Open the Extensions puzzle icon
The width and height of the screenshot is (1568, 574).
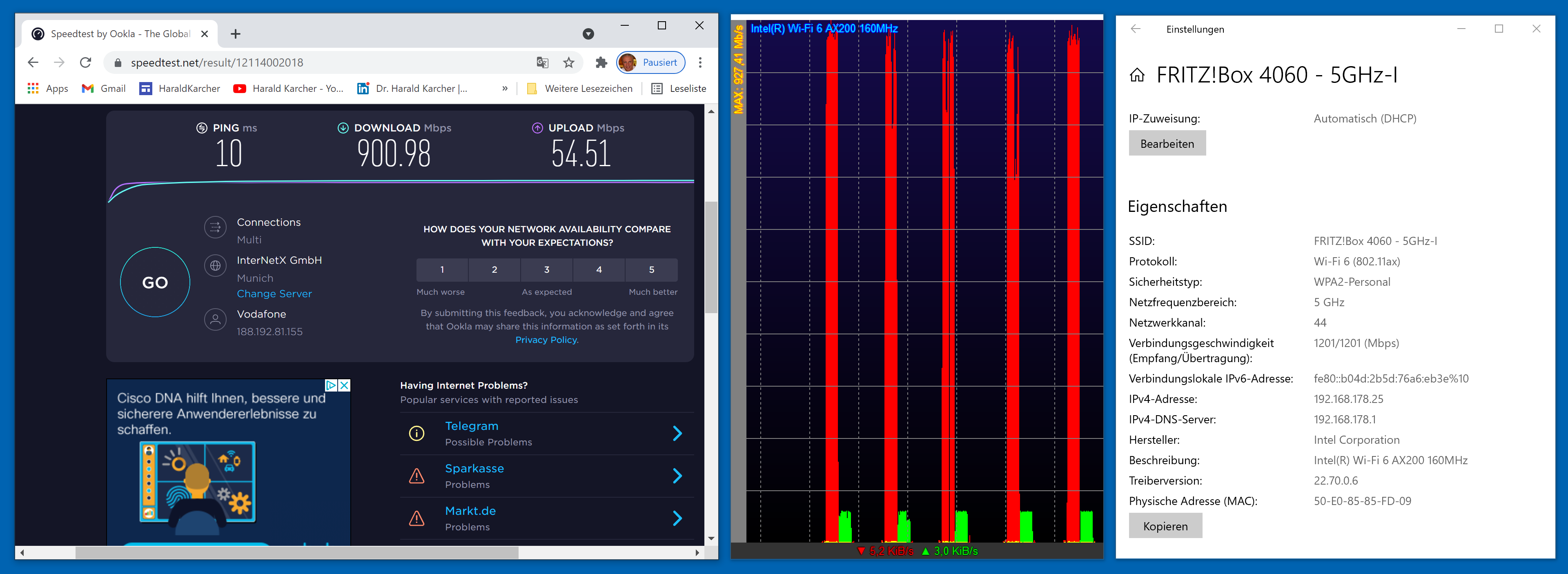point(601,63)
